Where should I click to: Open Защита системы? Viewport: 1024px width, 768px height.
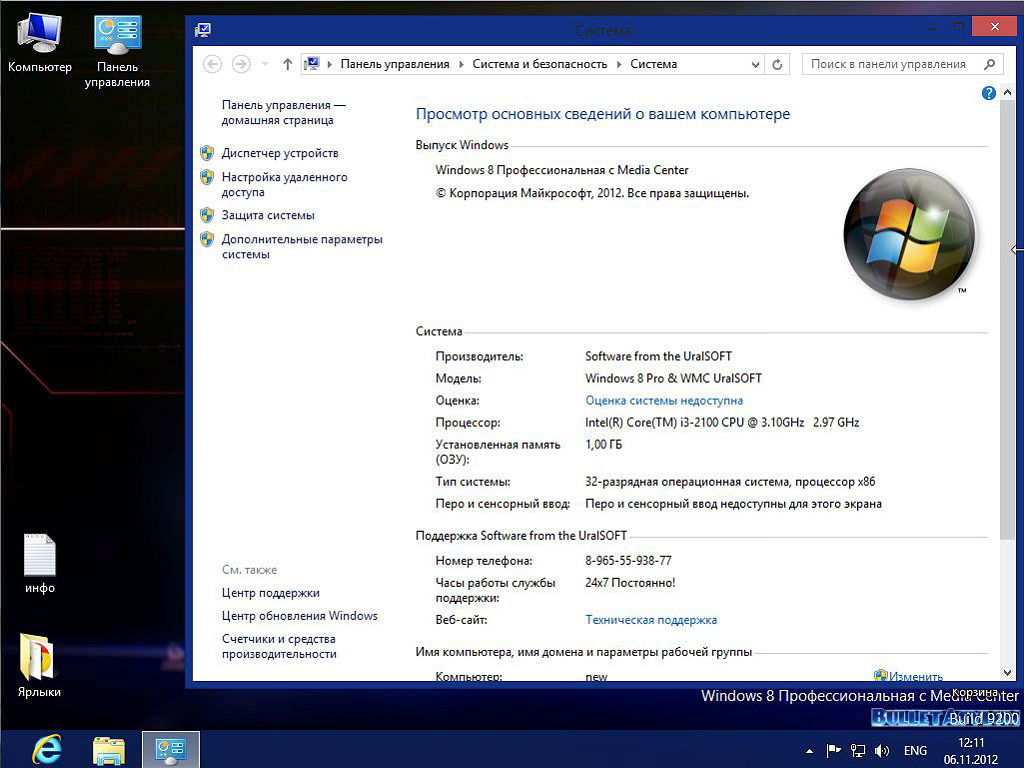(x=268, y=215)
